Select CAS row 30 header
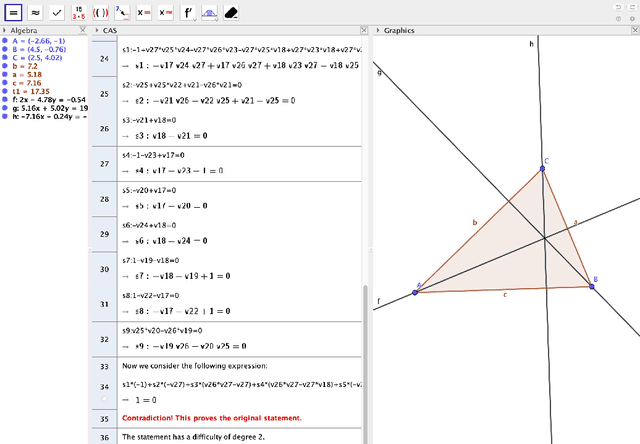The height and width of the screenshot is (444, 640). pyautogui.click(x=103, y=269)
